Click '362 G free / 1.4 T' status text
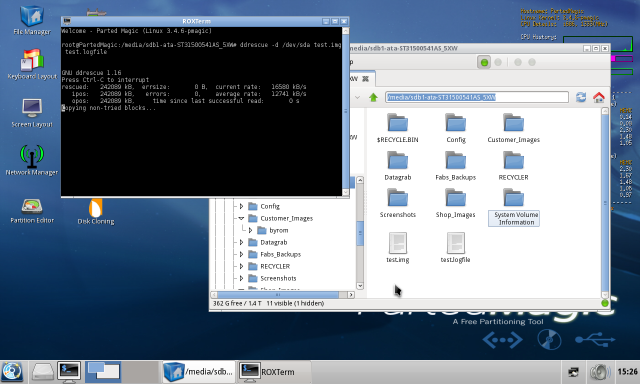Image resolution: width=640 pixels, height=384 pixels. click(x=237, y=303)
